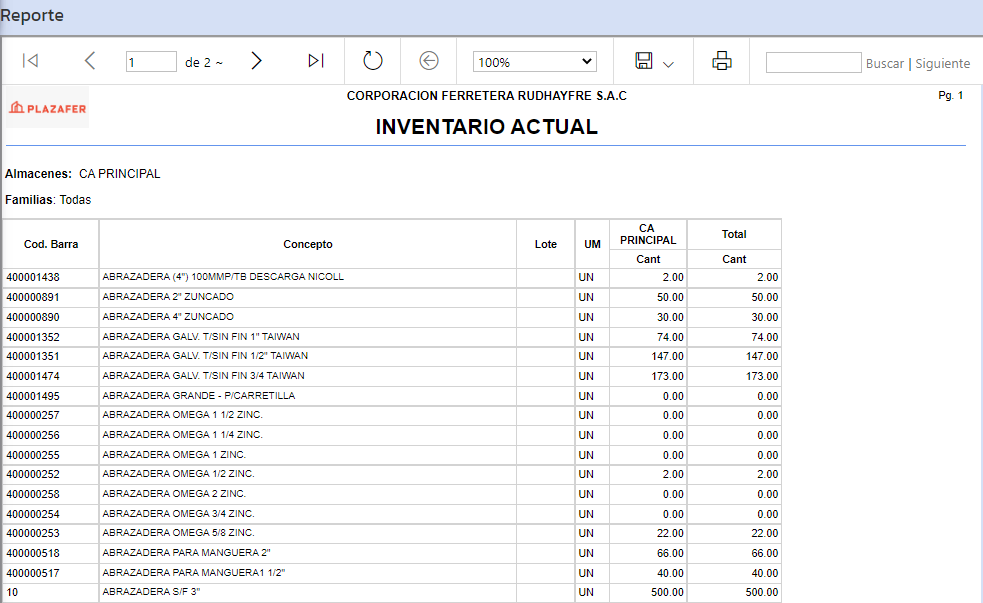Viewport: 983px width, 603px height.
Task: Click ABRAZADERA OMEGA 1 ZINC. concept
Action: [174, 454]
